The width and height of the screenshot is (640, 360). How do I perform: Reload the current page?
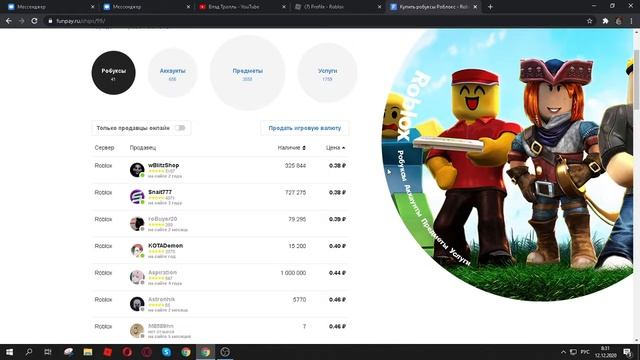click(34, 21)
